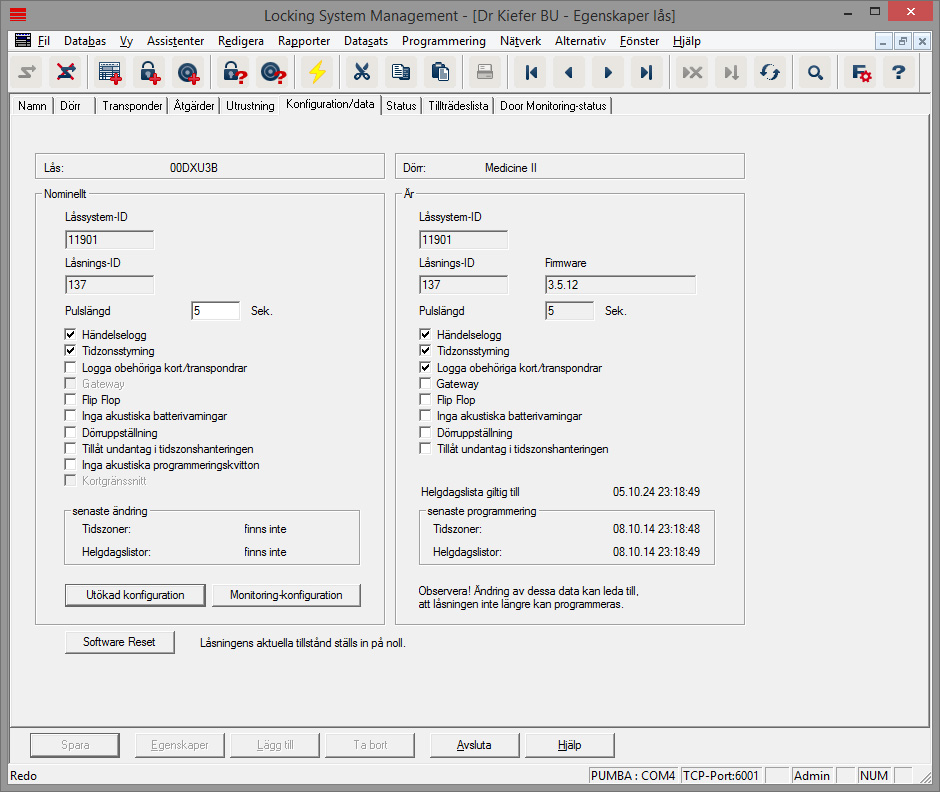Image resolution: width=940 pixels, height=792 pixels.
Task: Click the copy icon in the toolbar
Action: pyautogui.click(x=402, y=72)
